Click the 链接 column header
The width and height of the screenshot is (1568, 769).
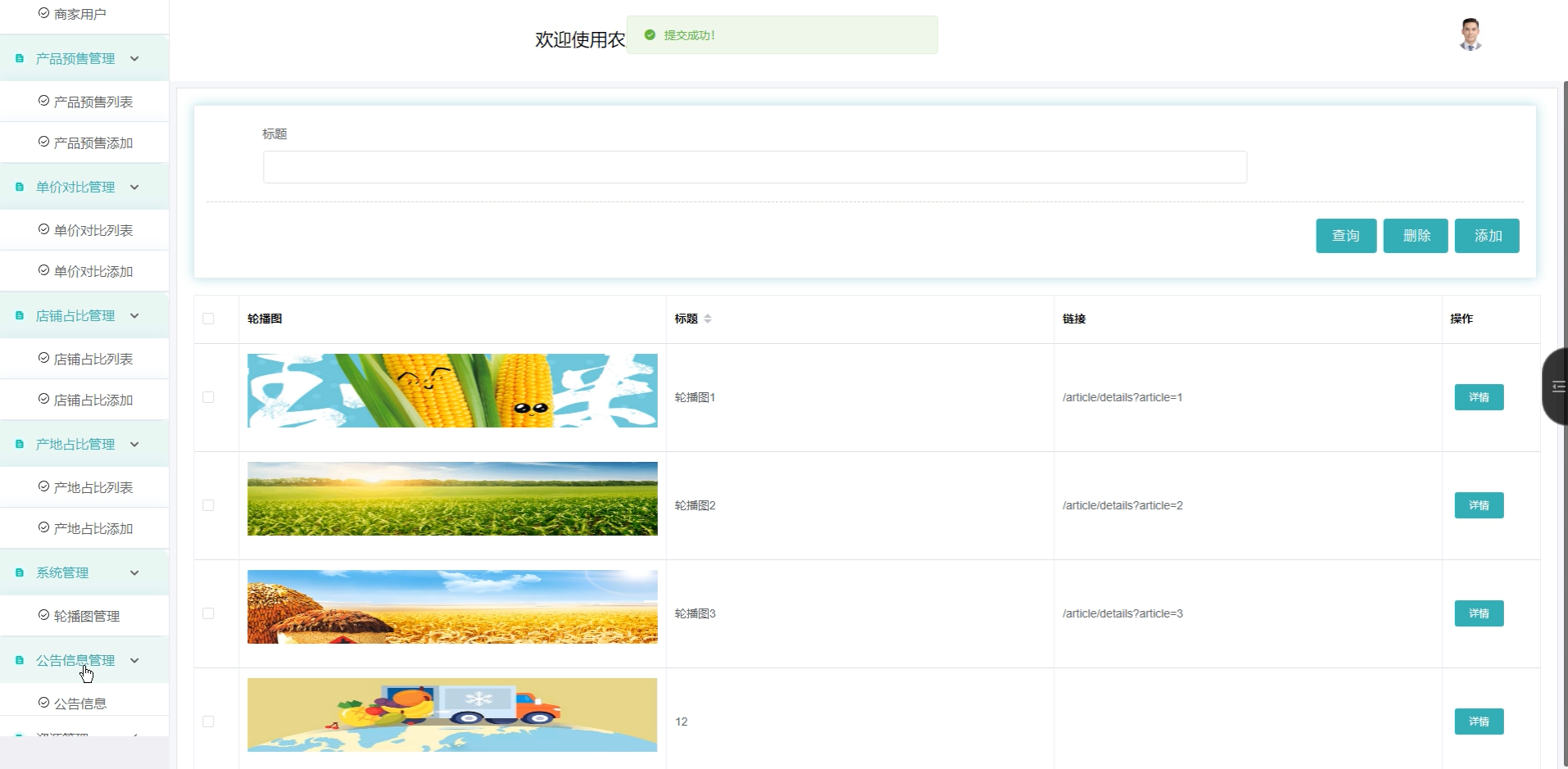click(1074, 319)
